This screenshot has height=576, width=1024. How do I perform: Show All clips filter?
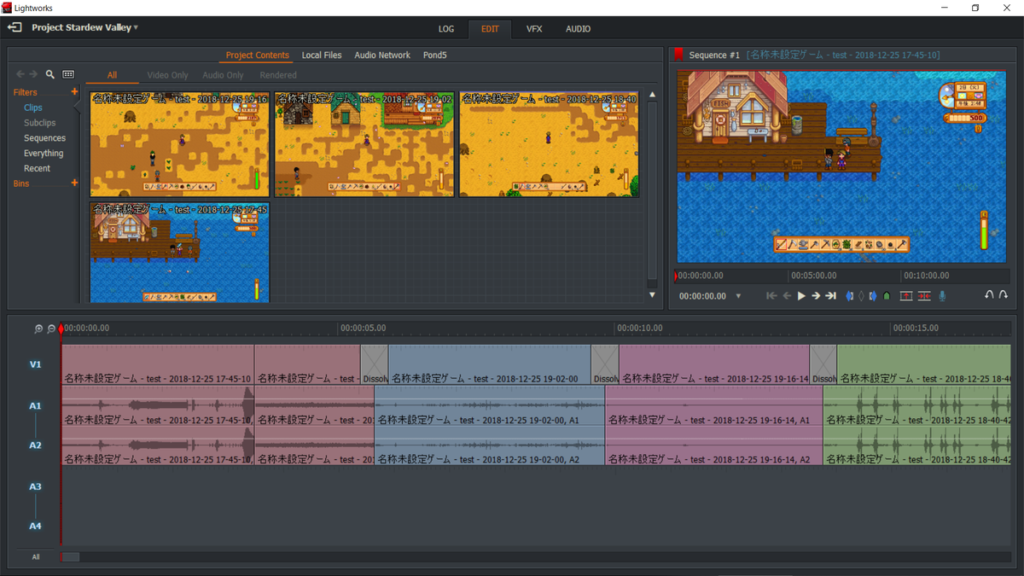[112, 75]
